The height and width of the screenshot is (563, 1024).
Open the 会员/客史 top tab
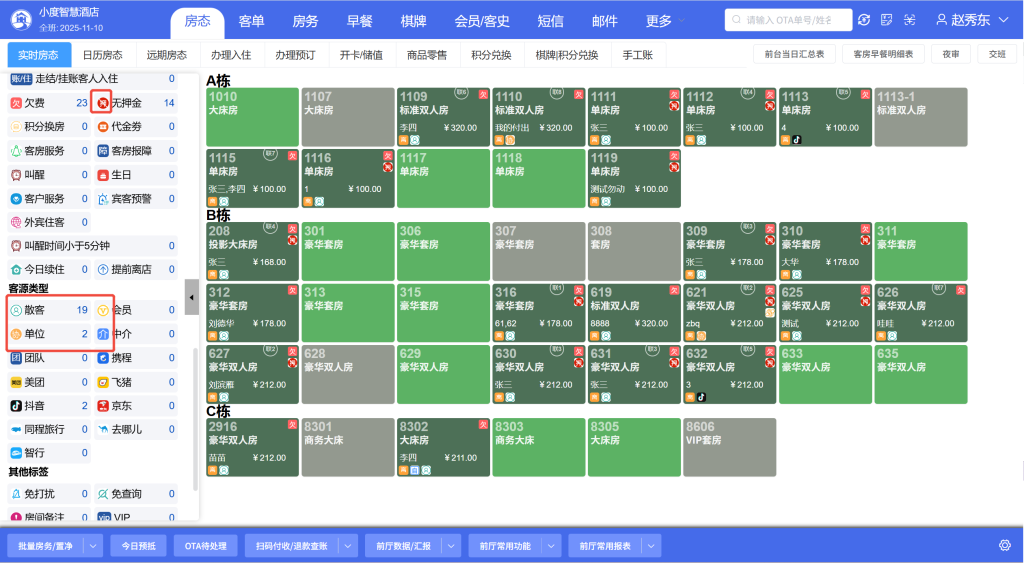point(482,21)
